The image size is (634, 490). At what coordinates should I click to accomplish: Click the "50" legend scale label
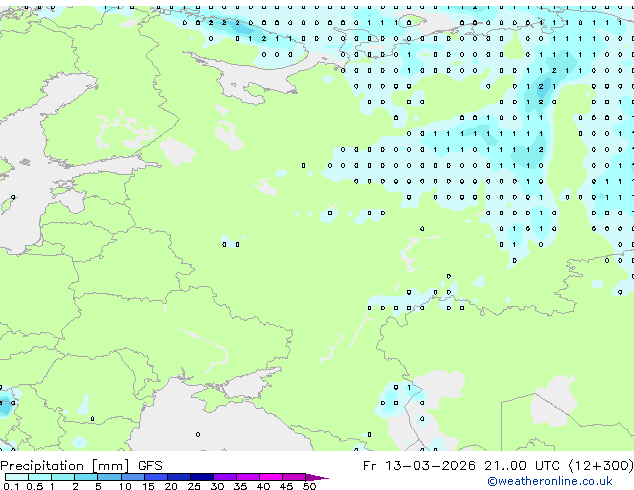(309, 486)
